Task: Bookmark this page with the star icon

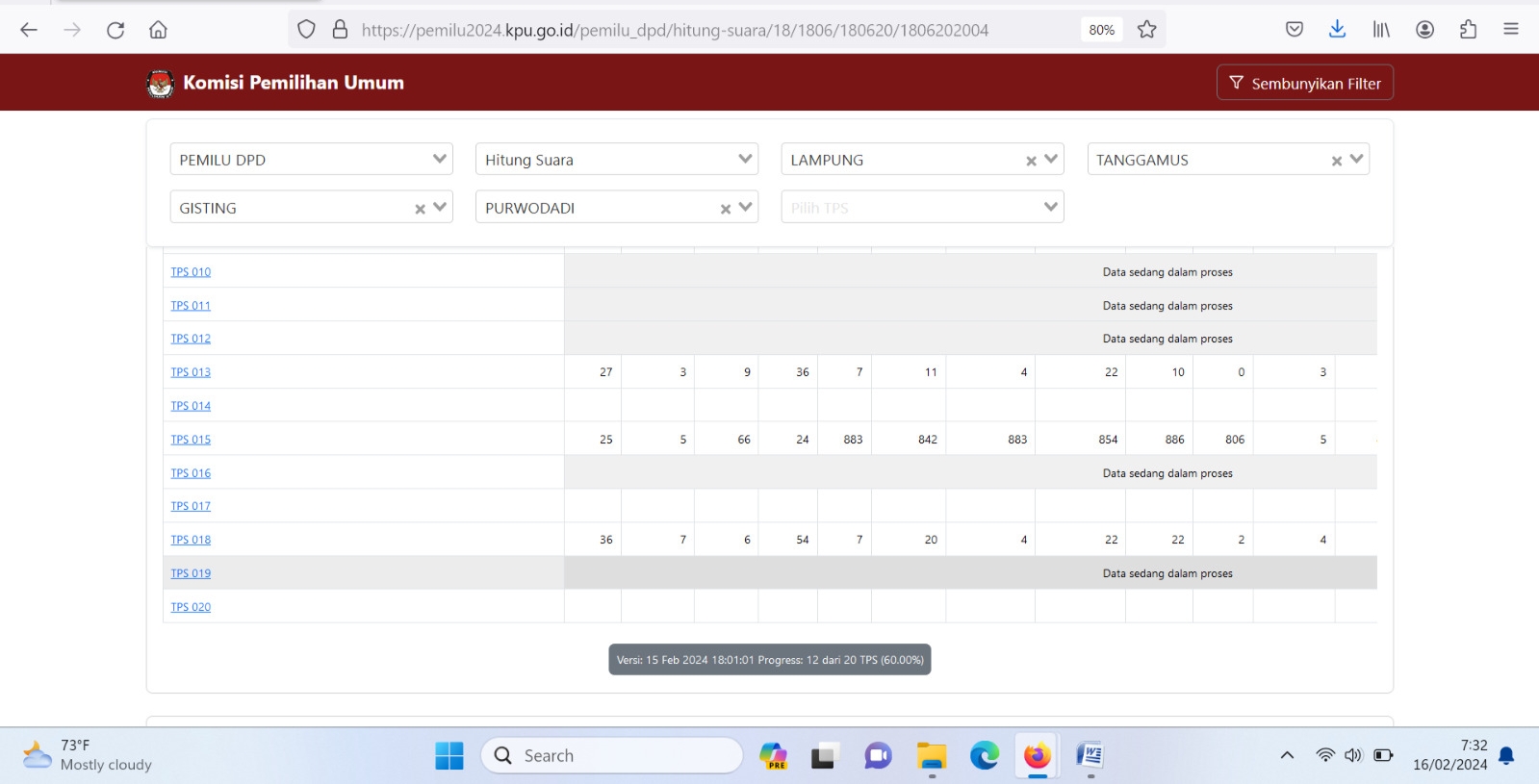Action: pyautogui.click(x=1146, y=30)
